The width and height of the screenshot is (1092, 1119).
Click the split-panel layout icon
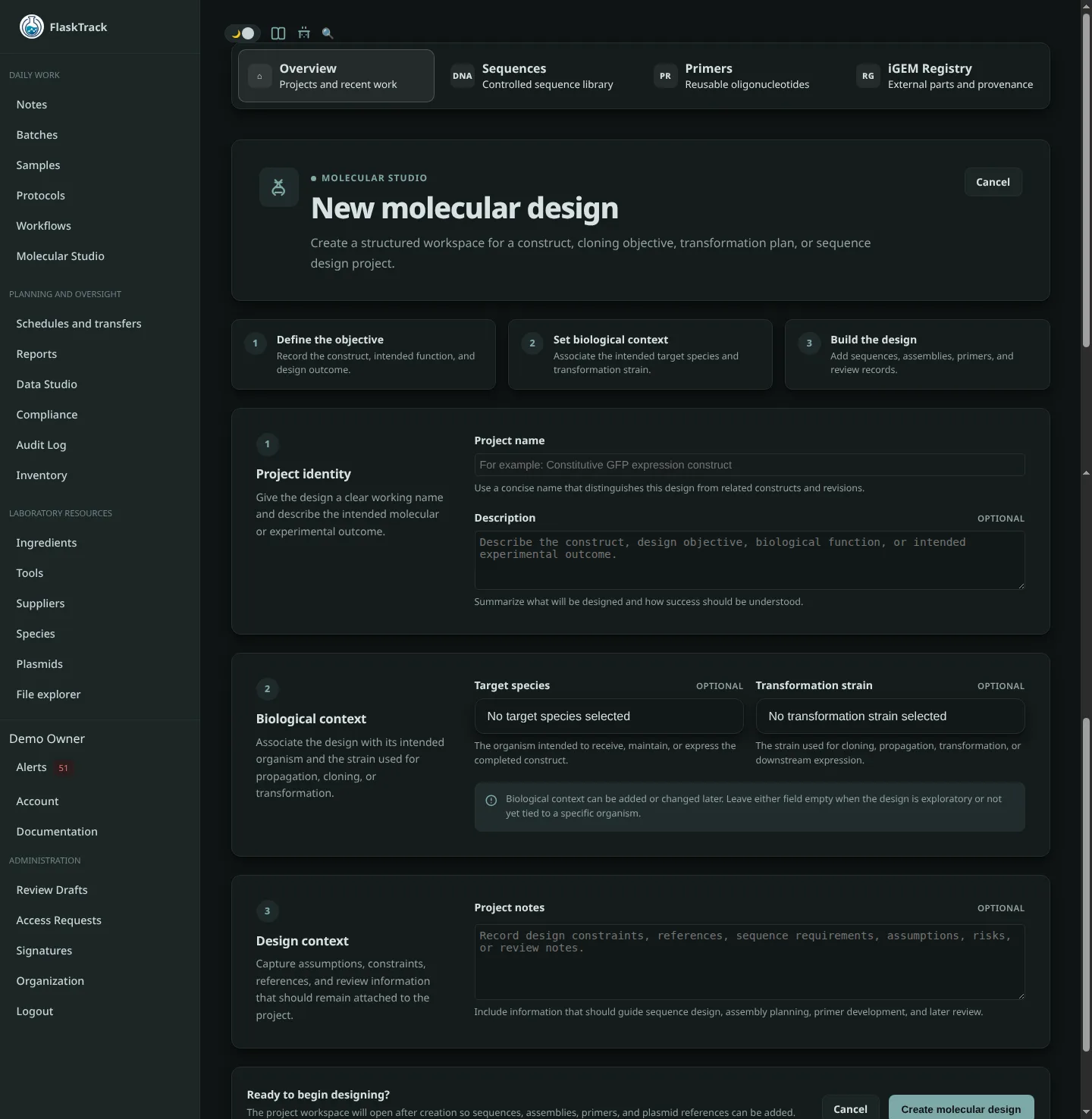click(x=278, y=33)
